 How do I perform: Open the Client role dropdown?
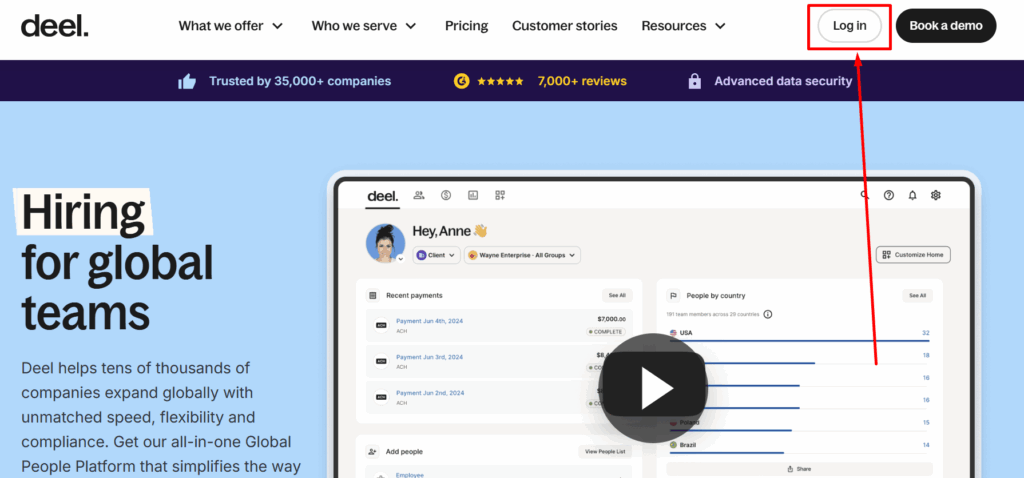[x=436, y=255]
